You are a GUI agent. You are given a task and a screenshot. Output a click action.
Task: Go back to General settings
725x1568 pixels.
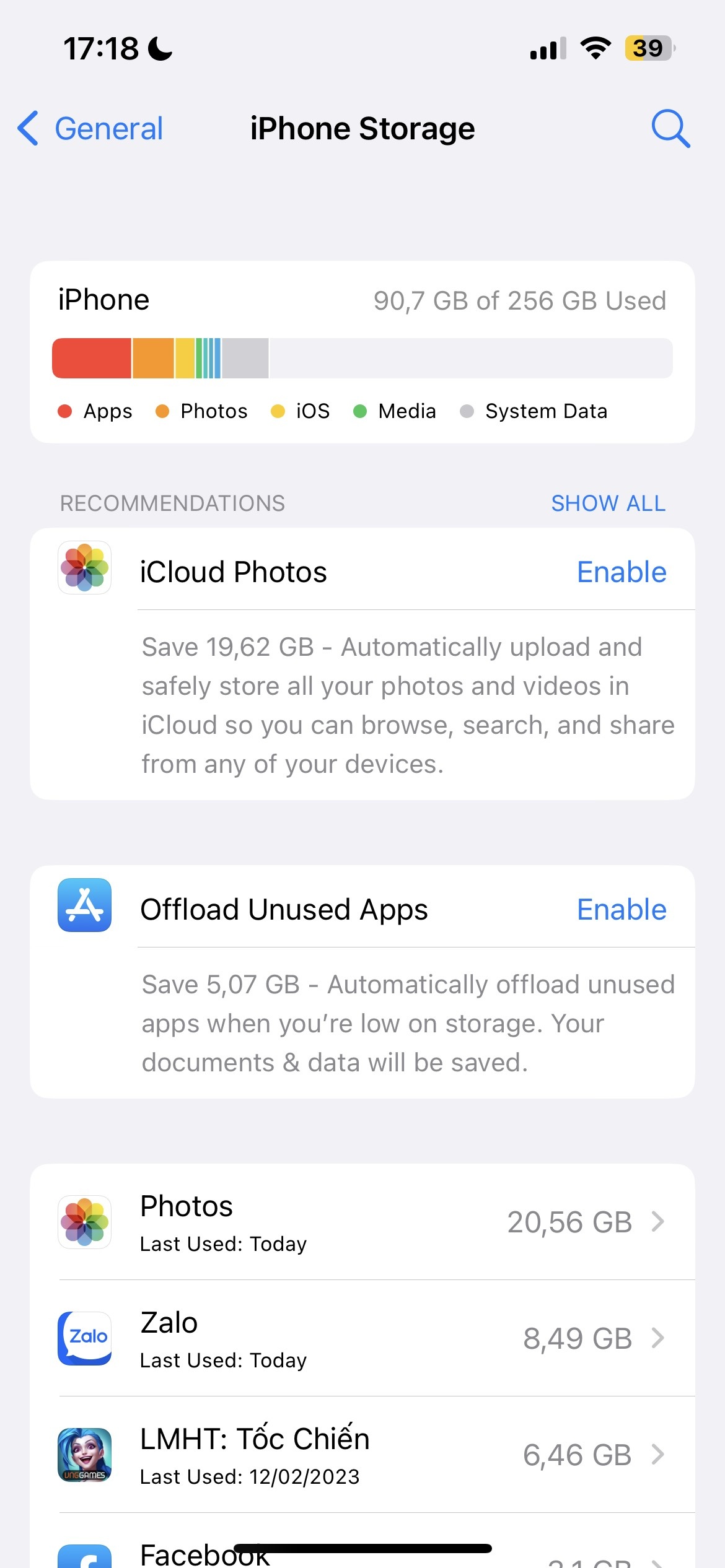click(x=90, y=128)
